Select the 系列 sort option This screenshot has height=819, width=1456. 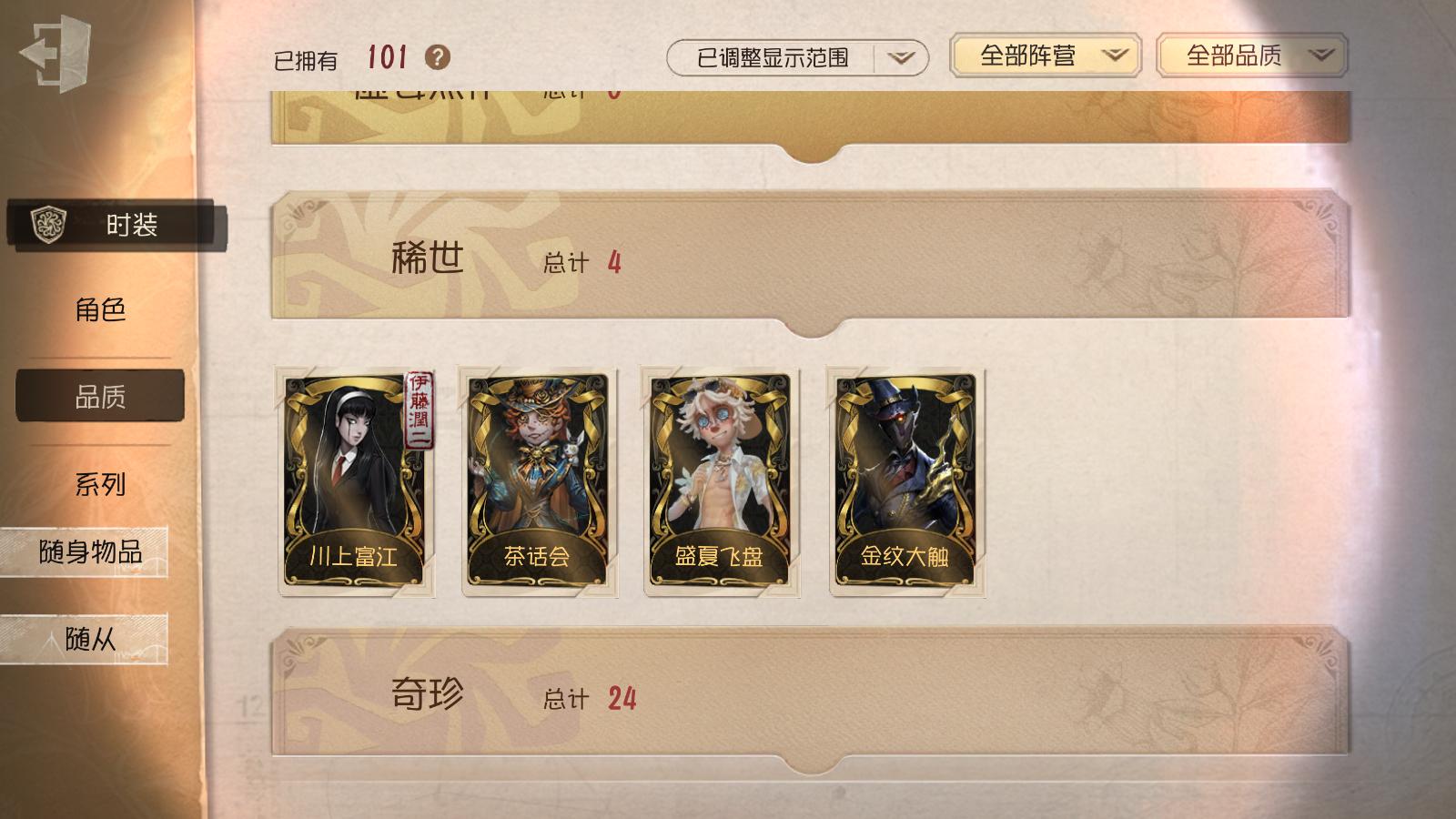[x=100, y=484]
